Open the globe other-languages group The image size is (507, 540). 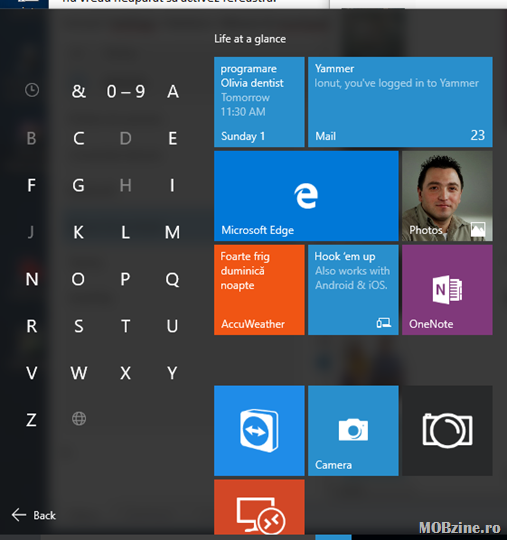[79, 419]
